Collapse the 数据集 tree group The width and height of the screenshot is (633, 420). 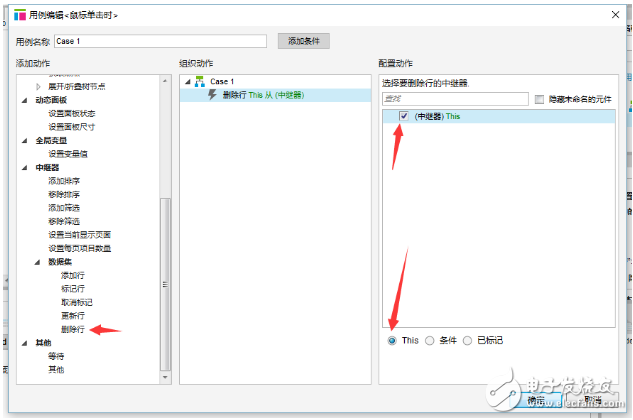coord(40,261)
